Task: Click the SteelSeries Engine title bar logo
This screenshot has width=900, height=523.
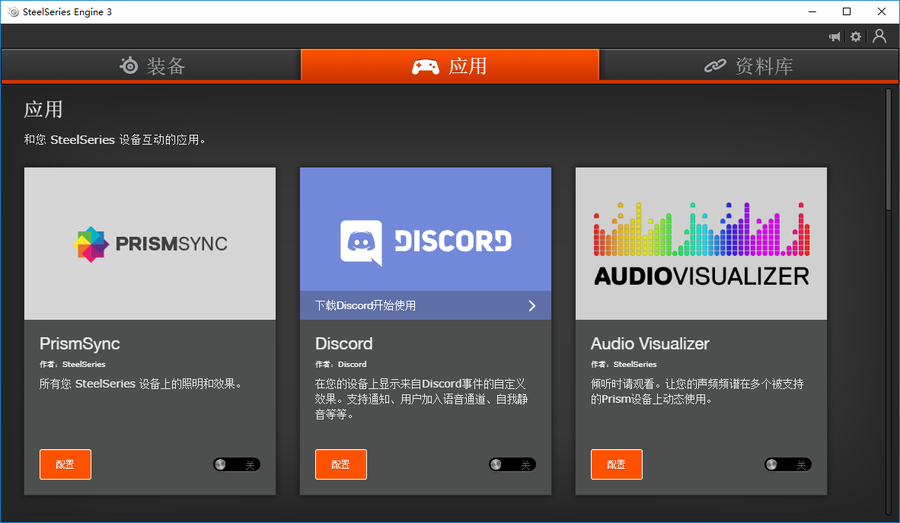Action: (12, 11)
